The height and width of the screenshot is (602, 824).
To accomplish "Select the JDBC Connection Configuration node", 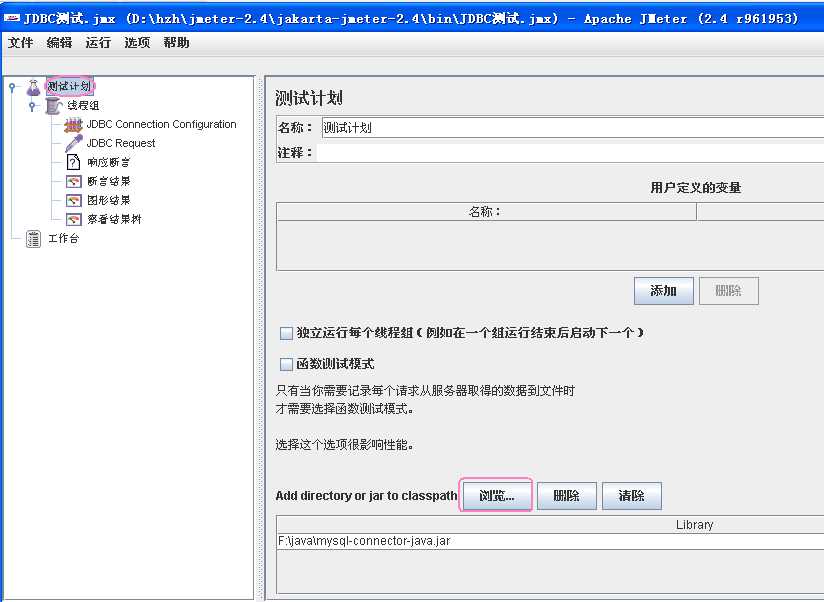I will pyautogui.click(x=161, y=124).
